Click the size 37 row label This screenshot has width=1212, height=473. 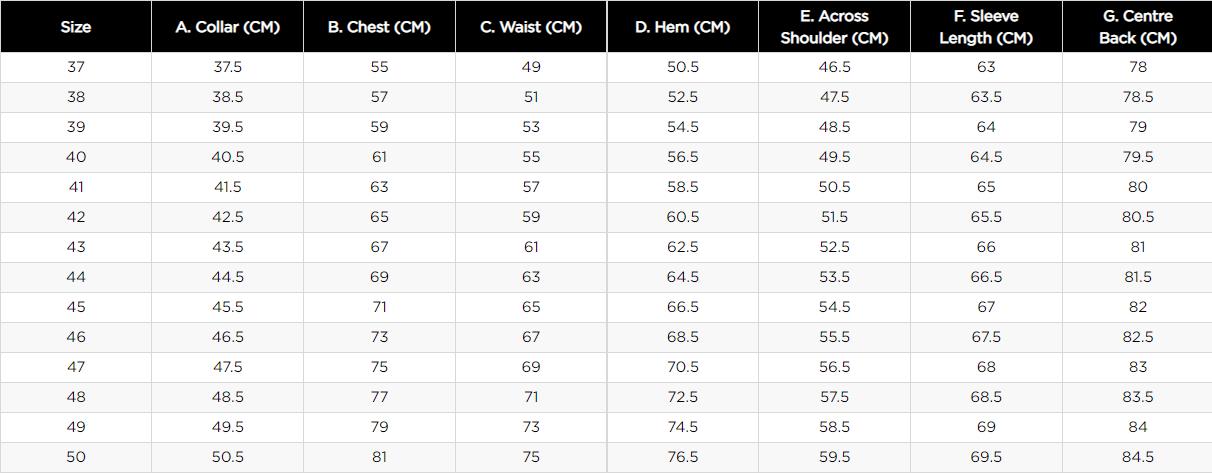pyautogui.click(x=76, y=67)
